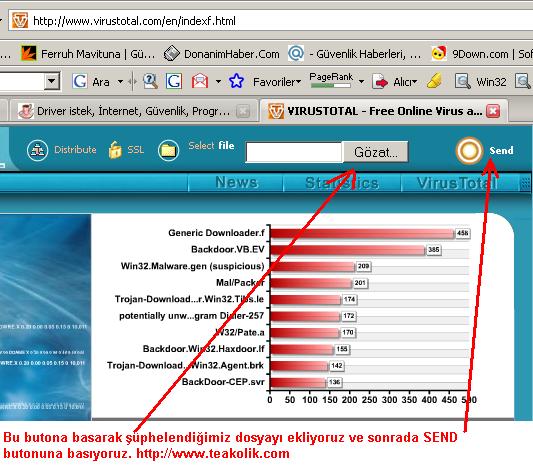Click the address bar URL field

coord(271,21)
